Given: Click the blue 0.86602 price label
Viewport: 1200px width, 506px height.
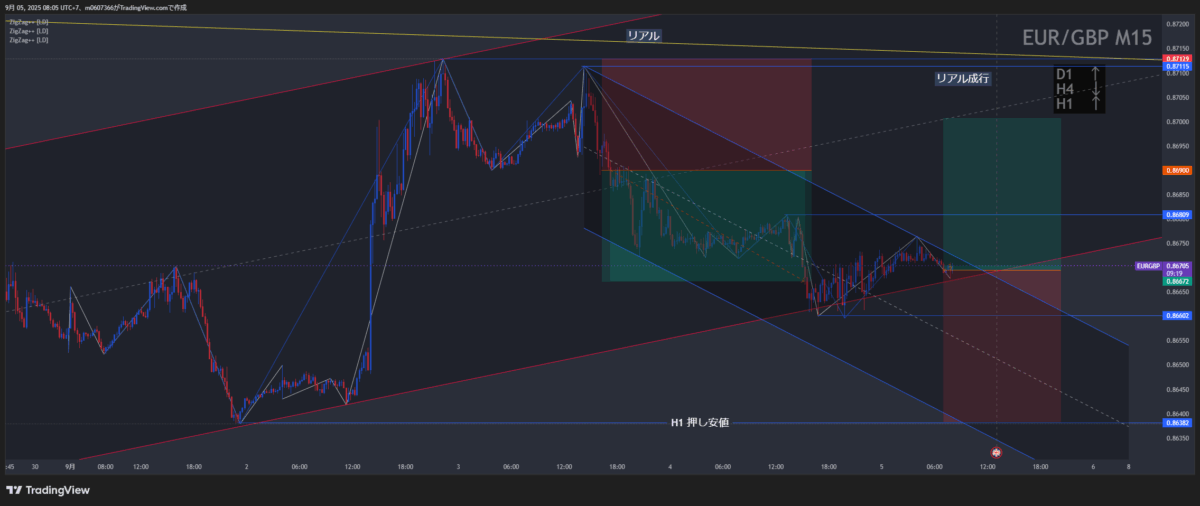Looking at the screenshot, I should click(1176, 315).
